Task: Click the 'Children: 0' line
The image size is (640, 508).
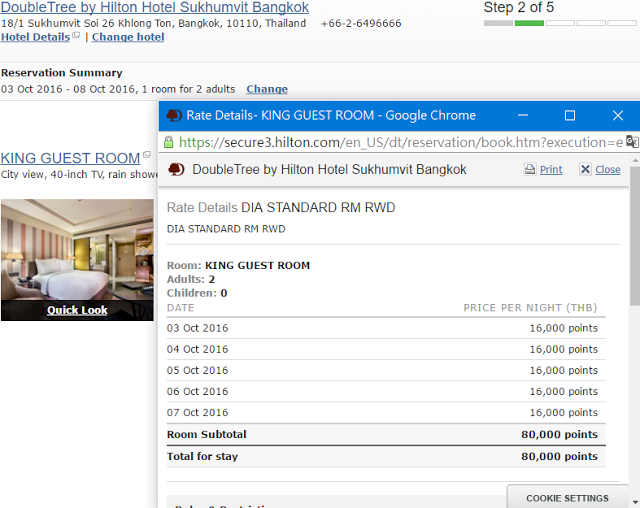Action: pos(197,293)
